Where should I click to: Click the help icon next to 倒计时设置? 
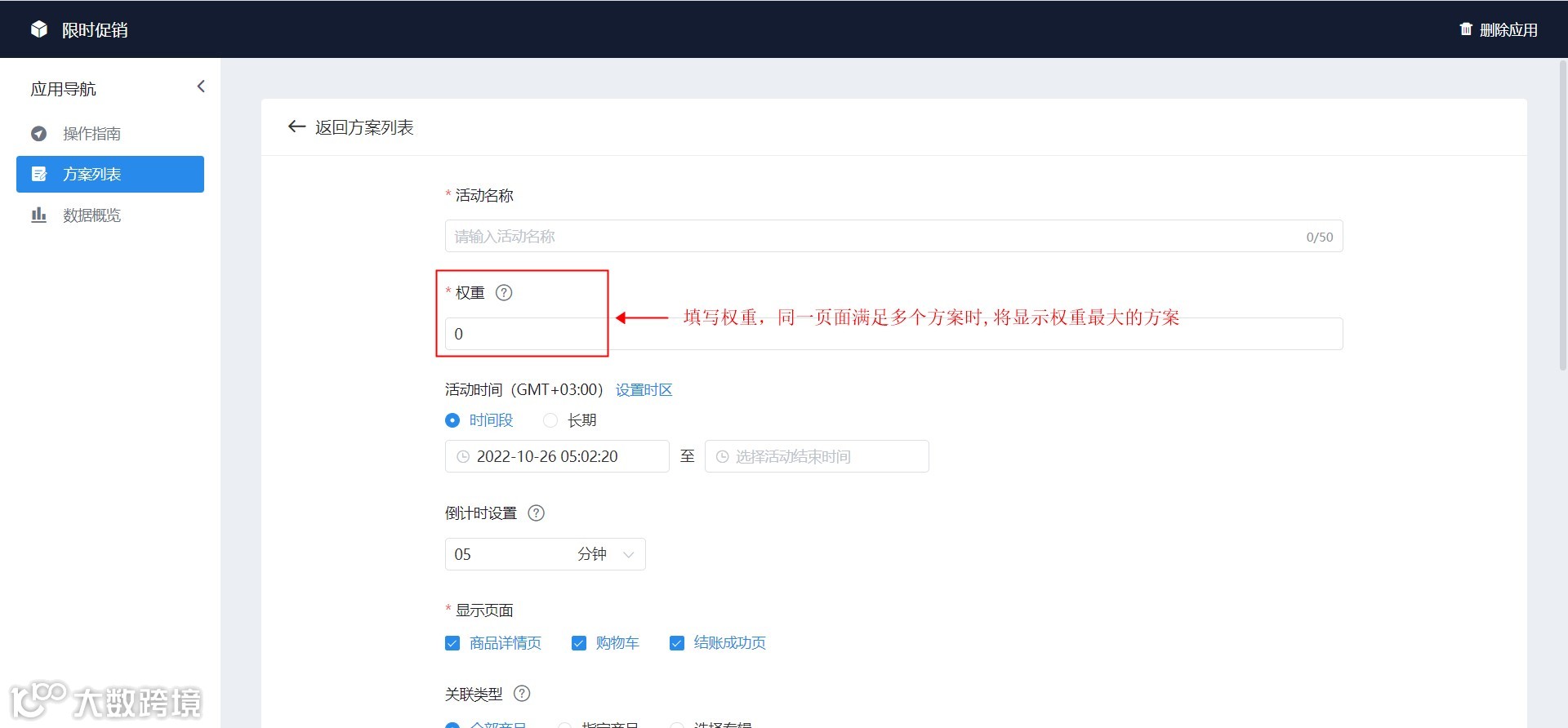pos(536,513)
